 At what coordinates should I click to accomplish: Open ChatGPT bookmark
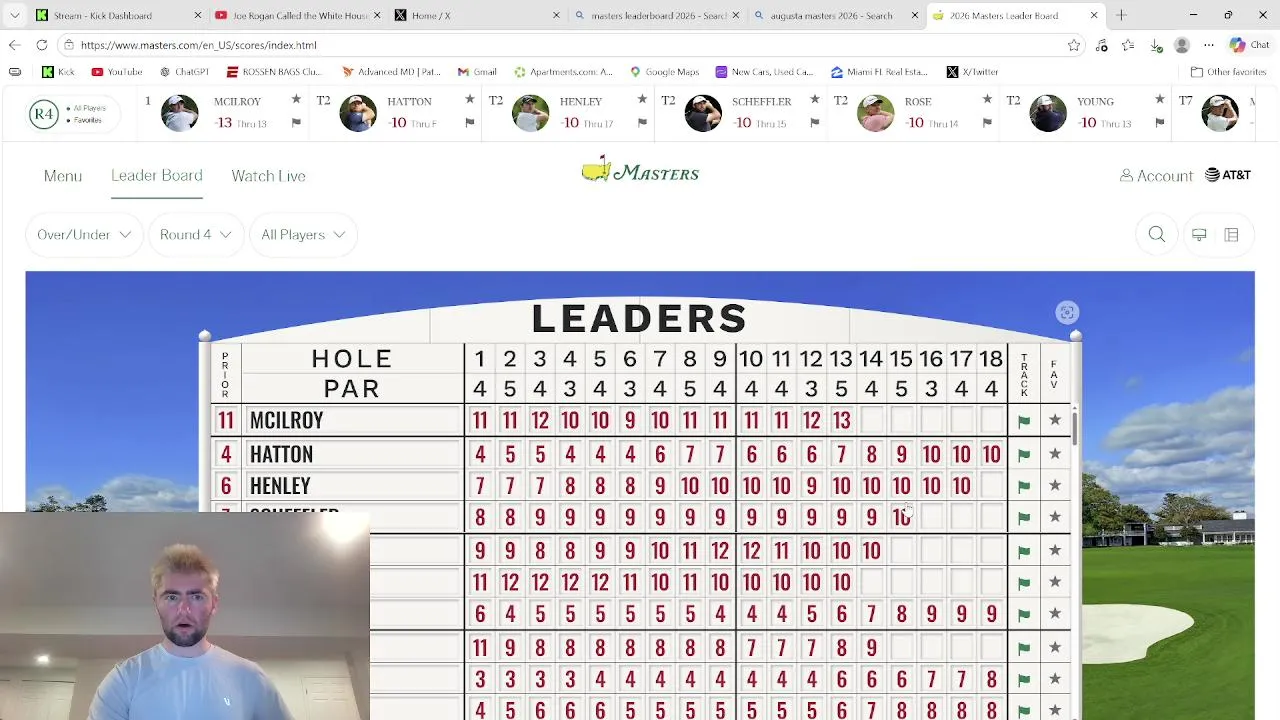pyautogui.click(x=183, y=72)
